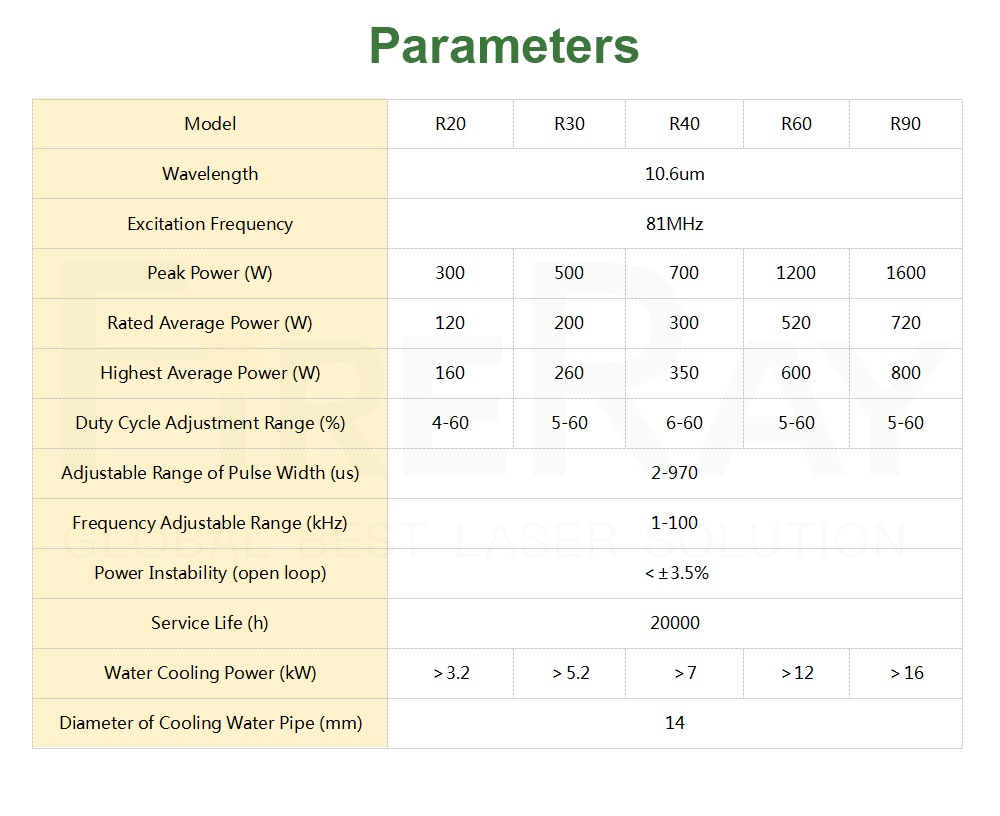Select the "Water Cooling Power (kW)" label

pyautogui.click(x=210, y=673)
